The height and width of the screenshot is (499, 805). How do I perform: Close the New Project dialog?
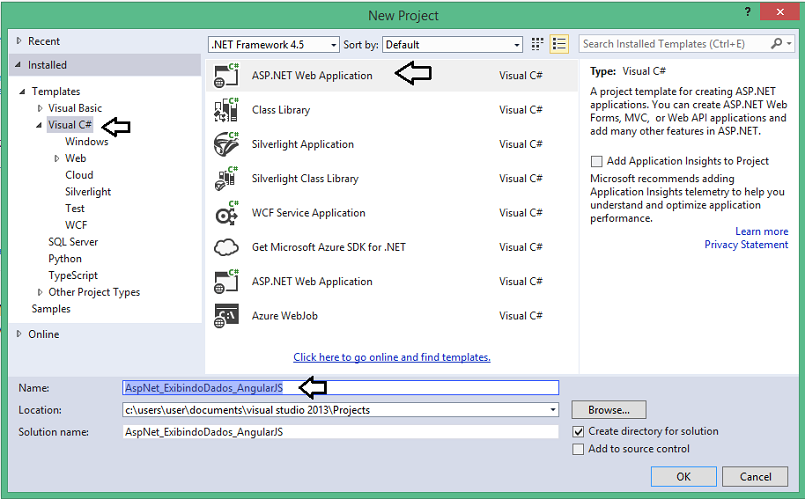[780, 11]
